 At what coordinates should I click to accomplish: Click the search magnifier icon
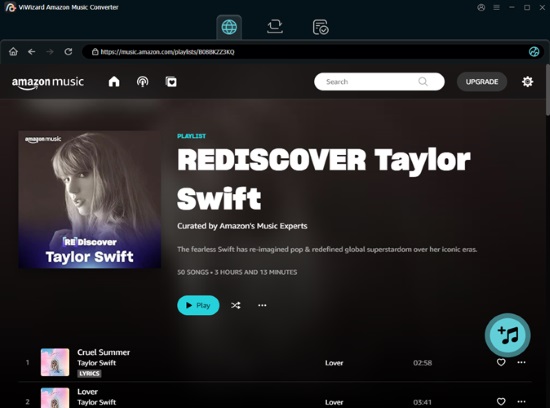pyautogui.click(x=423, y=82)
